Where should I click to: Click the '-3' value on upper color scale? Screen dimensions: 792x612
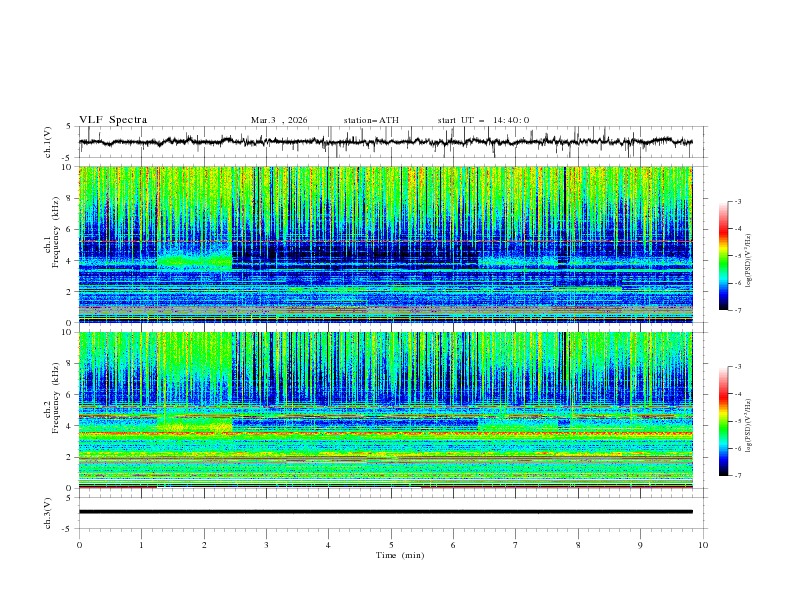737,201
